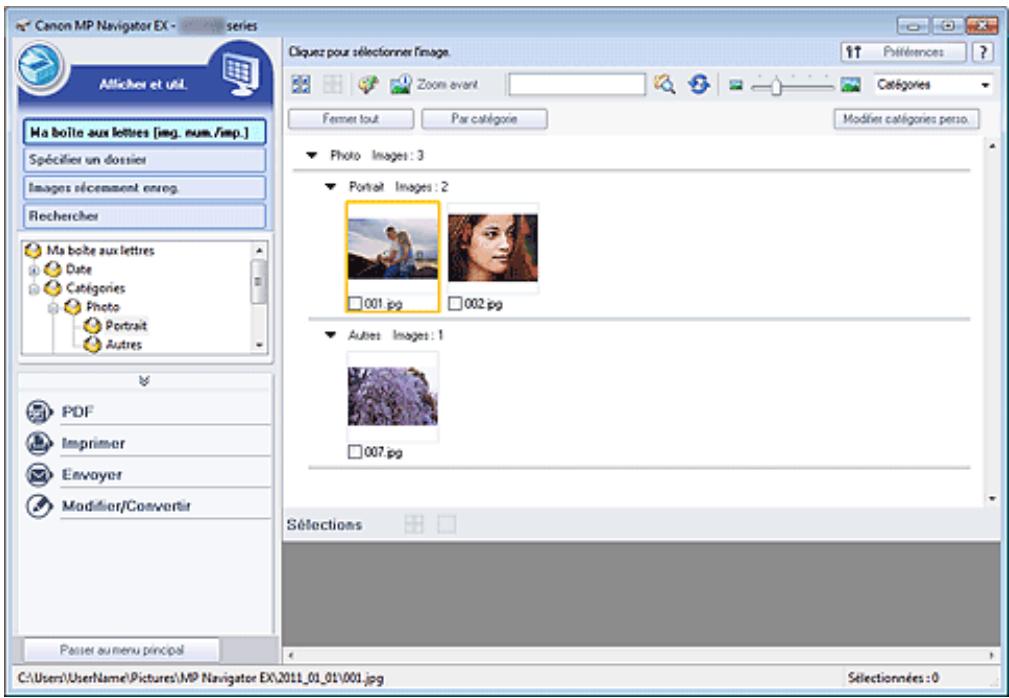The height and width of the screenshot is (698, 1009).
Task: Open the Catégories sort dropdown
Action: point(932,84)
